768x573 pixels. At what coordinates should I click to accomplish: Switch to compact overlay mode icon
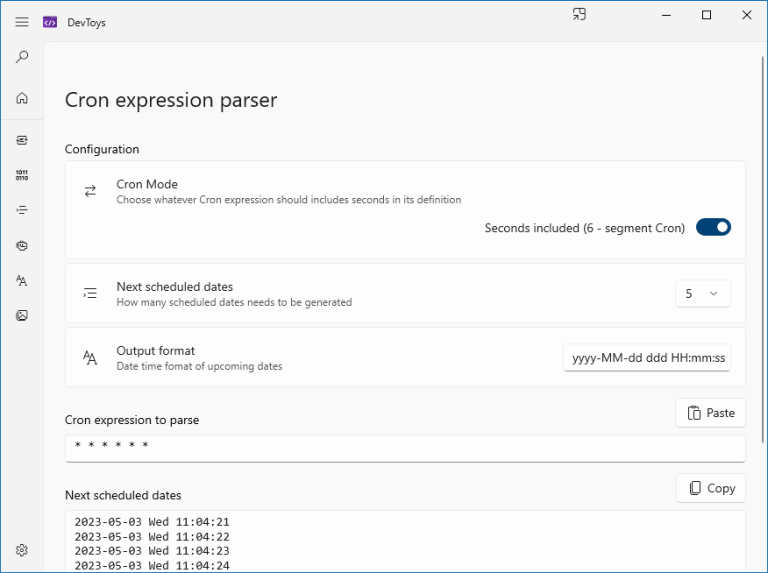click(579, 15)
